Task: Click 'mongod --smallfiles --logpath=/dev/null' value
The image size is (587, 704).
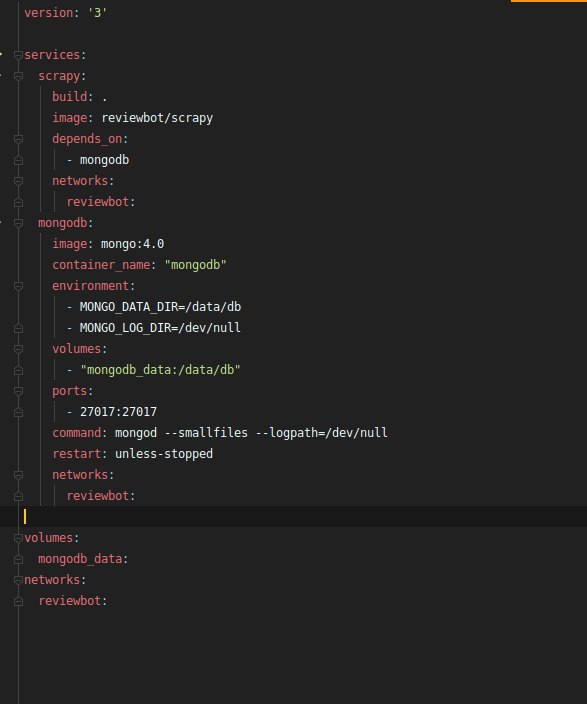Action: click(x=251, y=433)
